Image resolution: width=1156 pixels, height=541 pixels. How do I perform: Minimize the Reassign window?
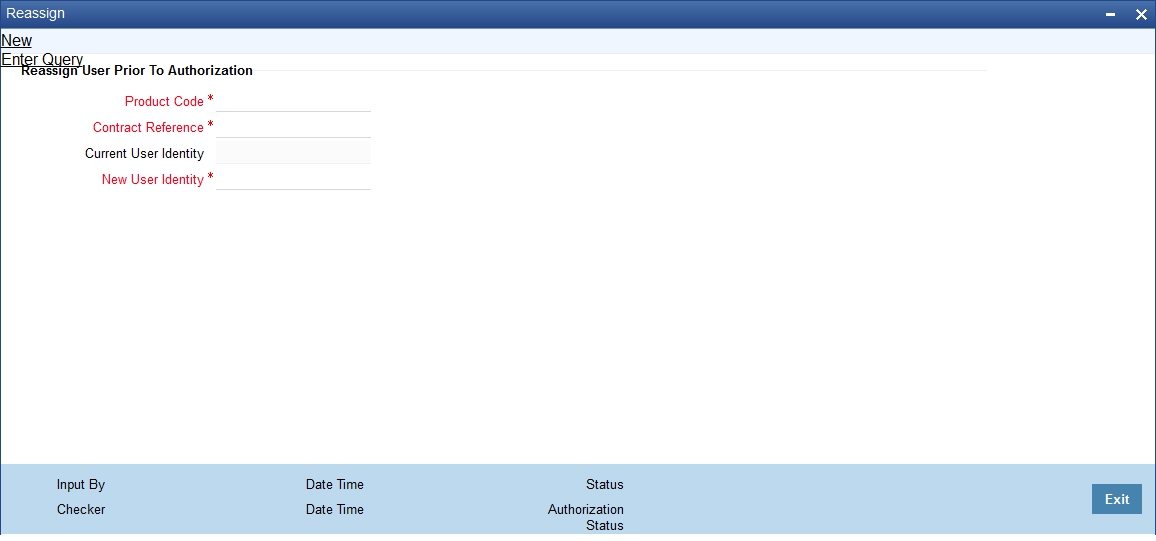1110,14
